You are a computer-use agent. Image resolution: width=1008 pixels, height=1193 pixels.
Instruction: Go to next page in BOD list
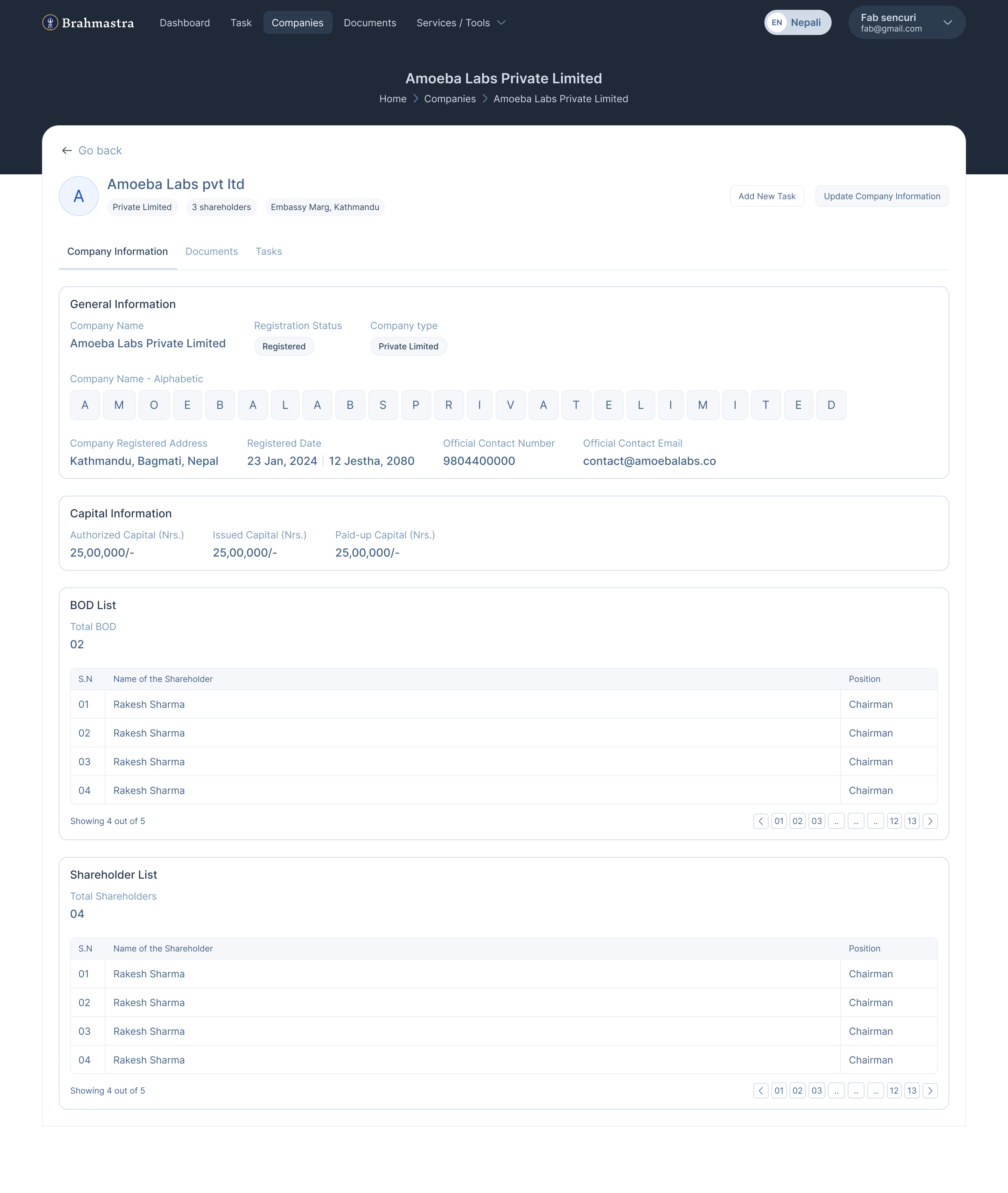[x=930, y=822]
